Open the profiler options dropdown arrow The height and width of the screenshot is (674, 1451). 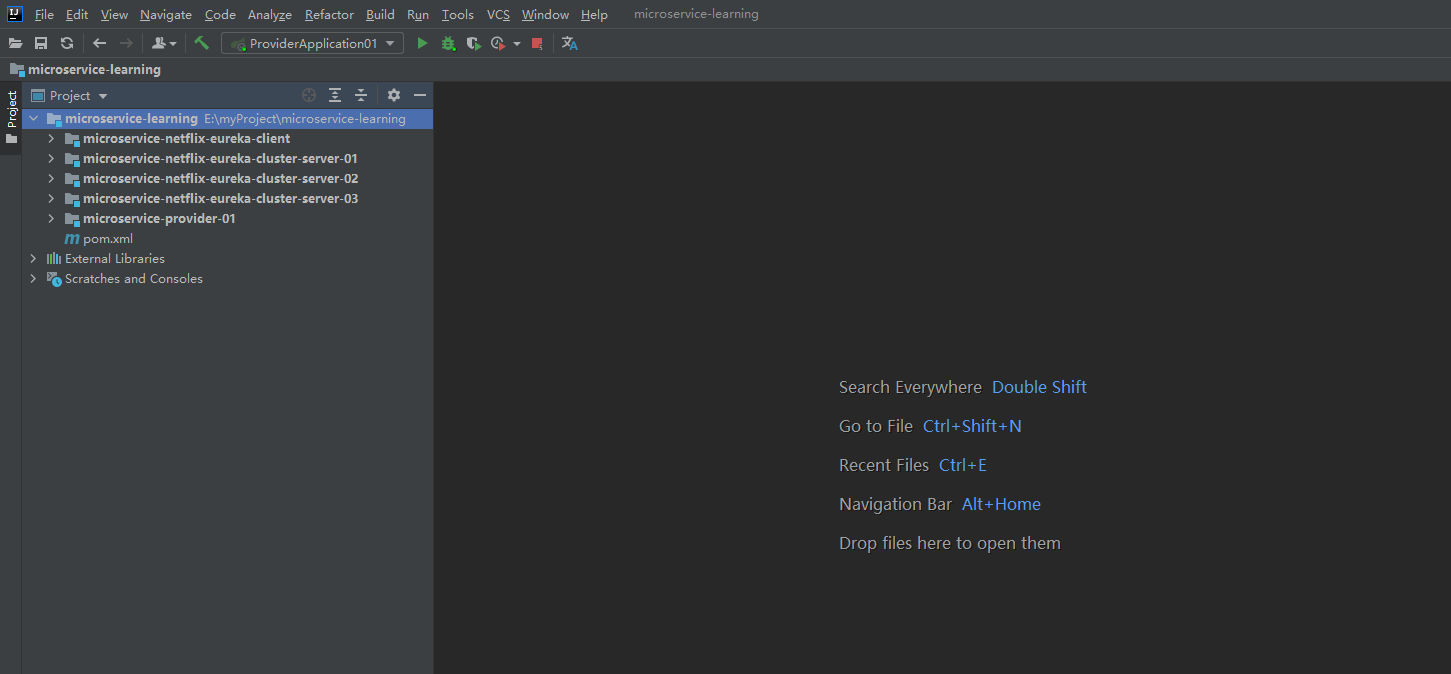click(517, 44)
